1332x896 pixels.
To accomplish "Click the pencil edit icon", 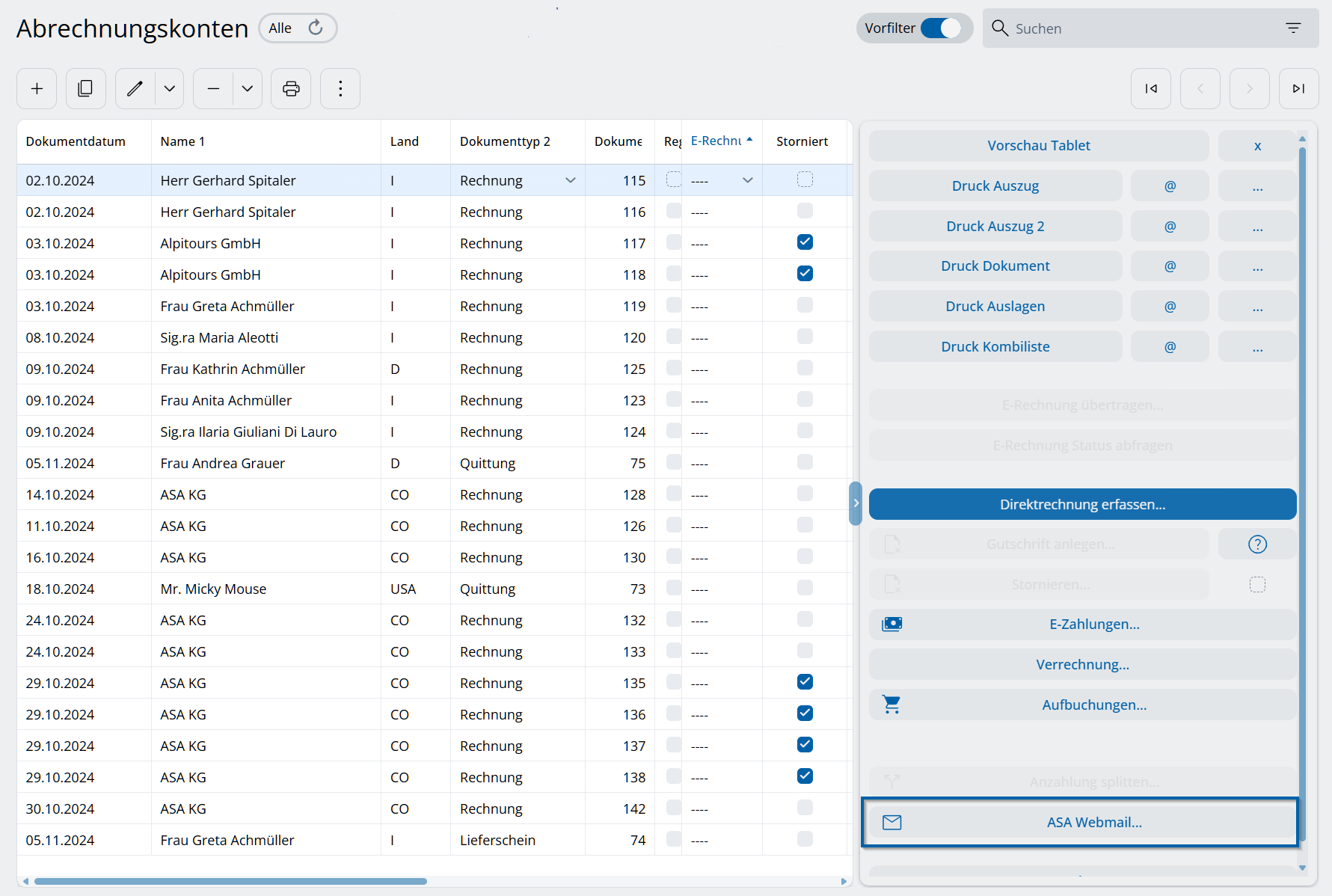I will (135, 89).
